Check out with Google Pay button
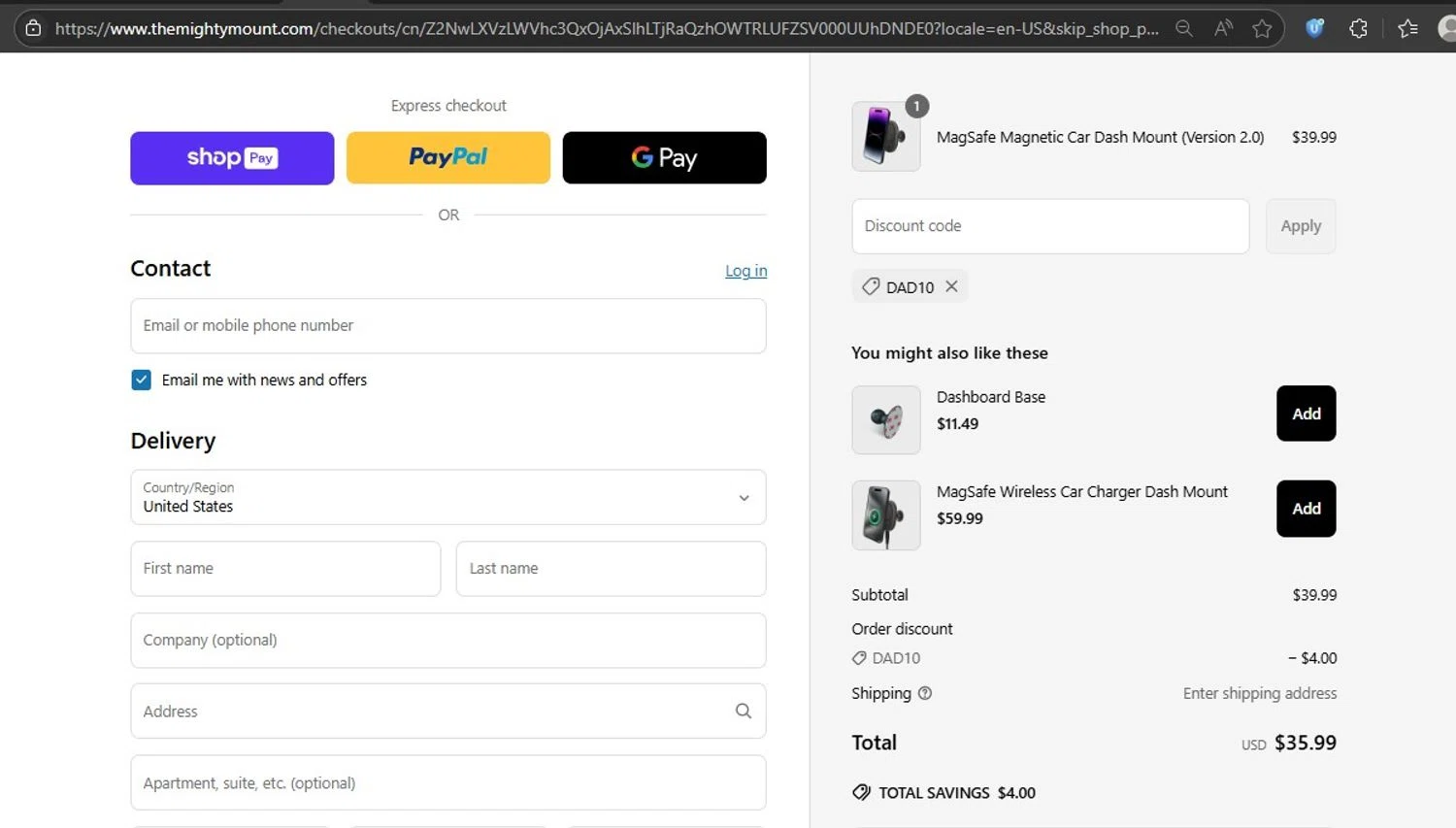This screenshot has width=1456, height=828. [664, 157]
